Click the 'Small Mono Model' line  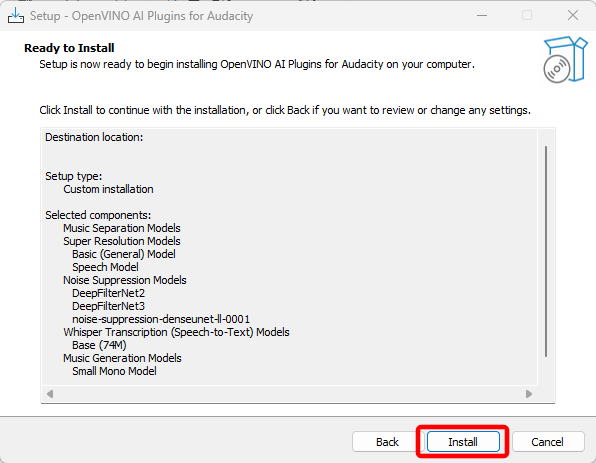coord(114,371)
